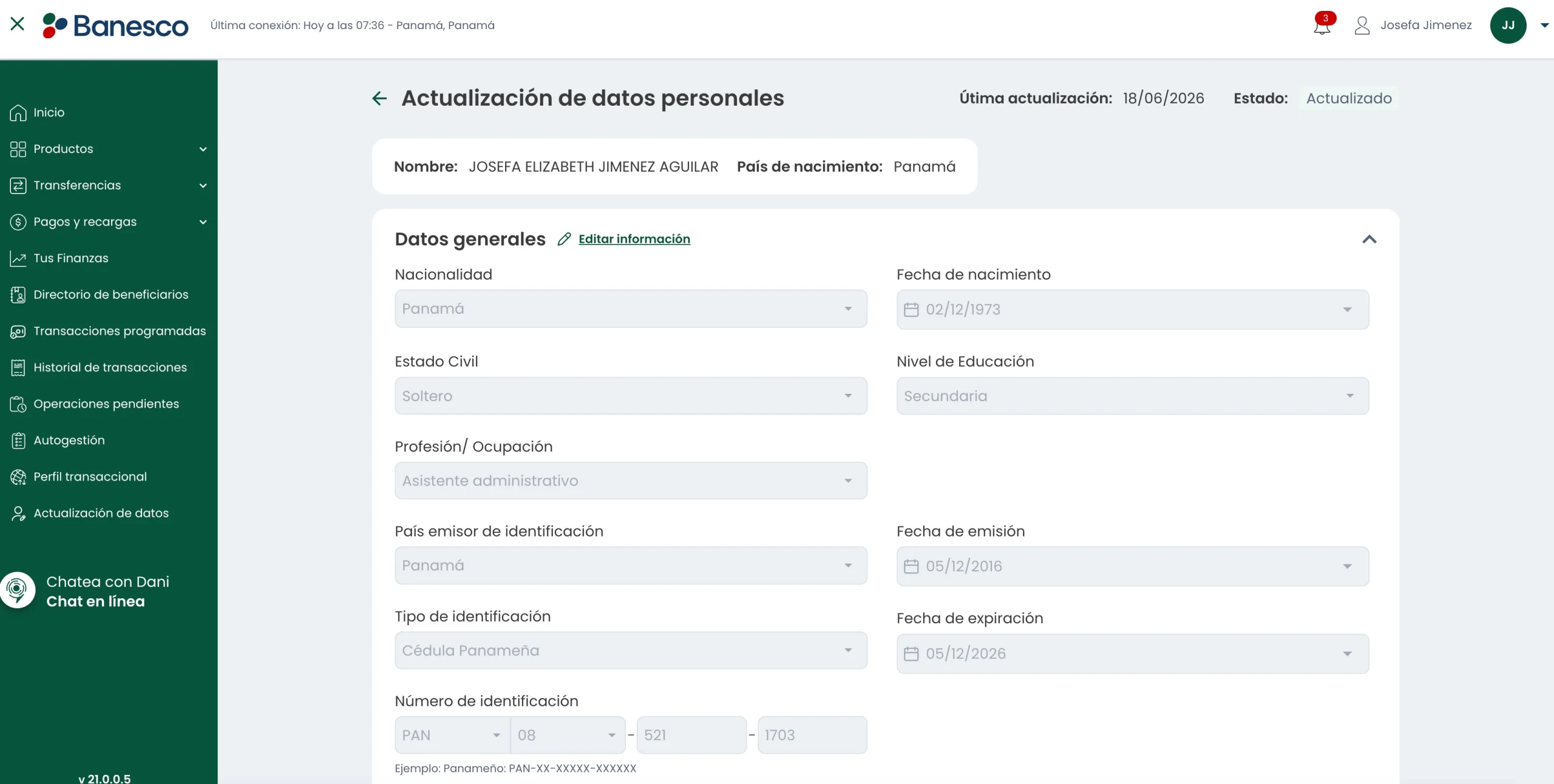Open the Tipo de identificación dropdown
This screenshot has width=1554, height=784.
point(631,651)
